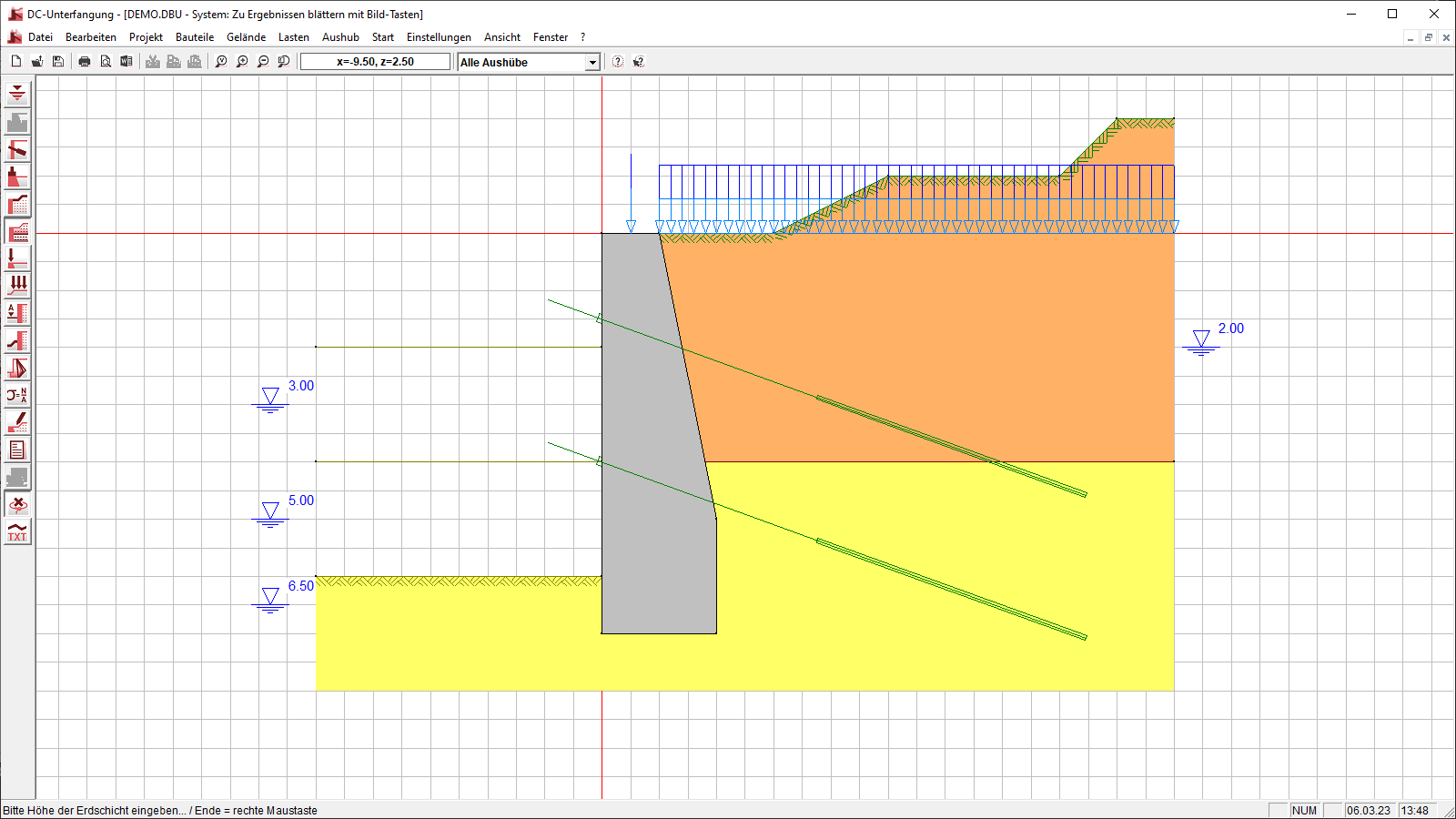Image resolution: width=1456 pixels, height=819 pixels.
Task: Select the soil layers tool icon
Action: [17, 231]
